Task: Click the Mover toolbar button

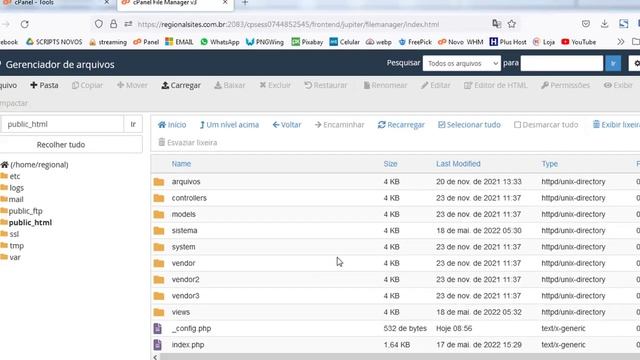Action: (x=132, y=85)
